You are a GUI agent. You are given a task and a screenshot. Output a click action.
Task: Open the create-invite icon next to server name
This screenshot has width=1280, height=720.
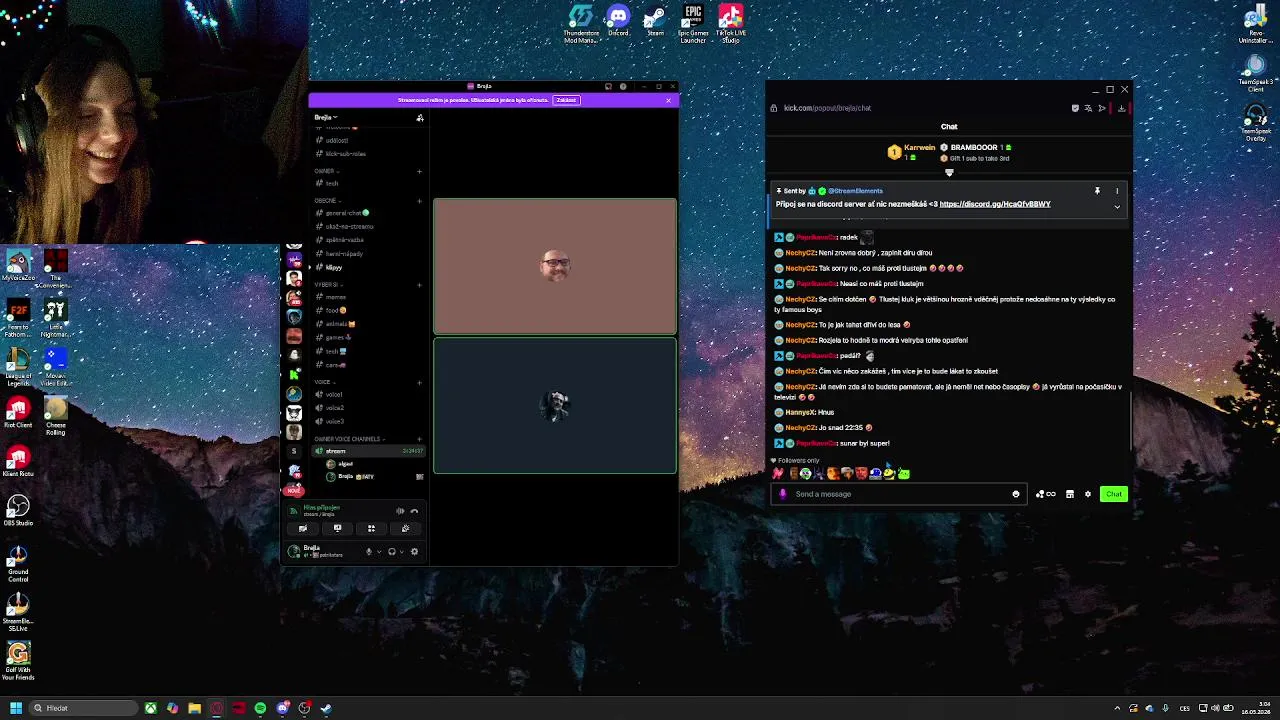point(420,118)
